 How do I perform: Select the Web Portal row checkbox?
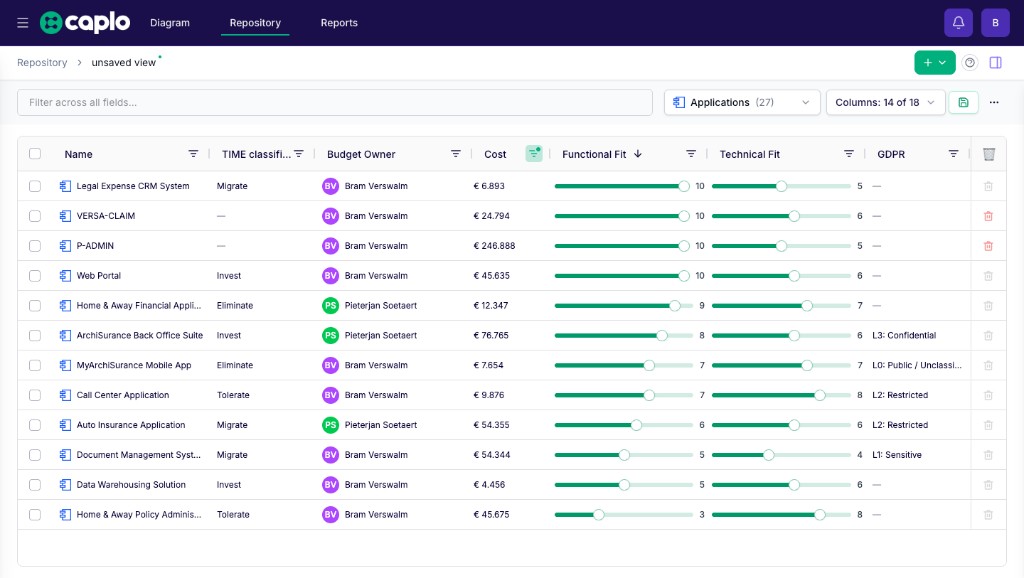(x=35, y=276)
